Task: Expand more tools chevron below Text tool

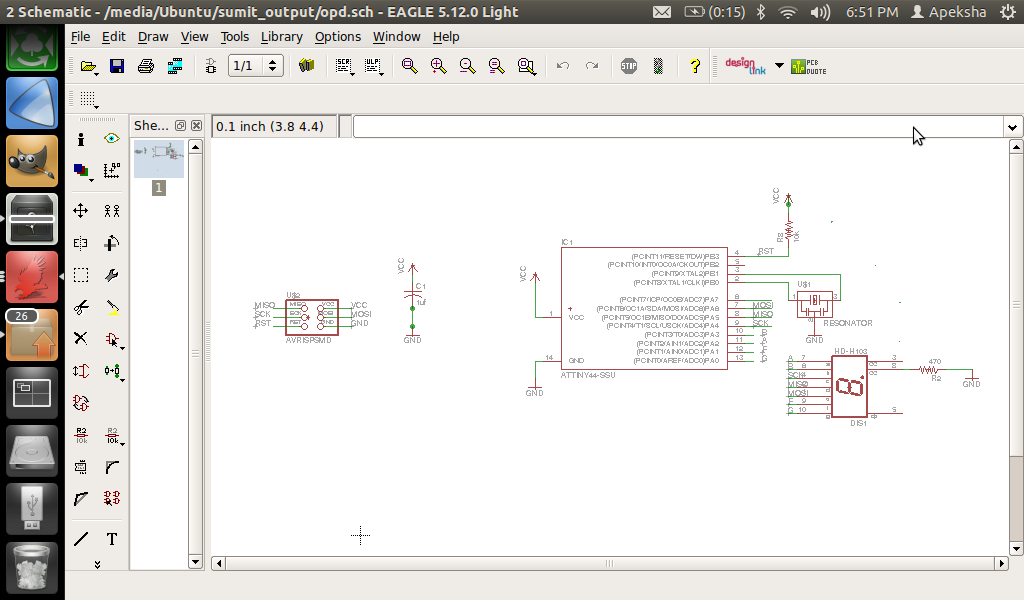Action: point(97,564)
